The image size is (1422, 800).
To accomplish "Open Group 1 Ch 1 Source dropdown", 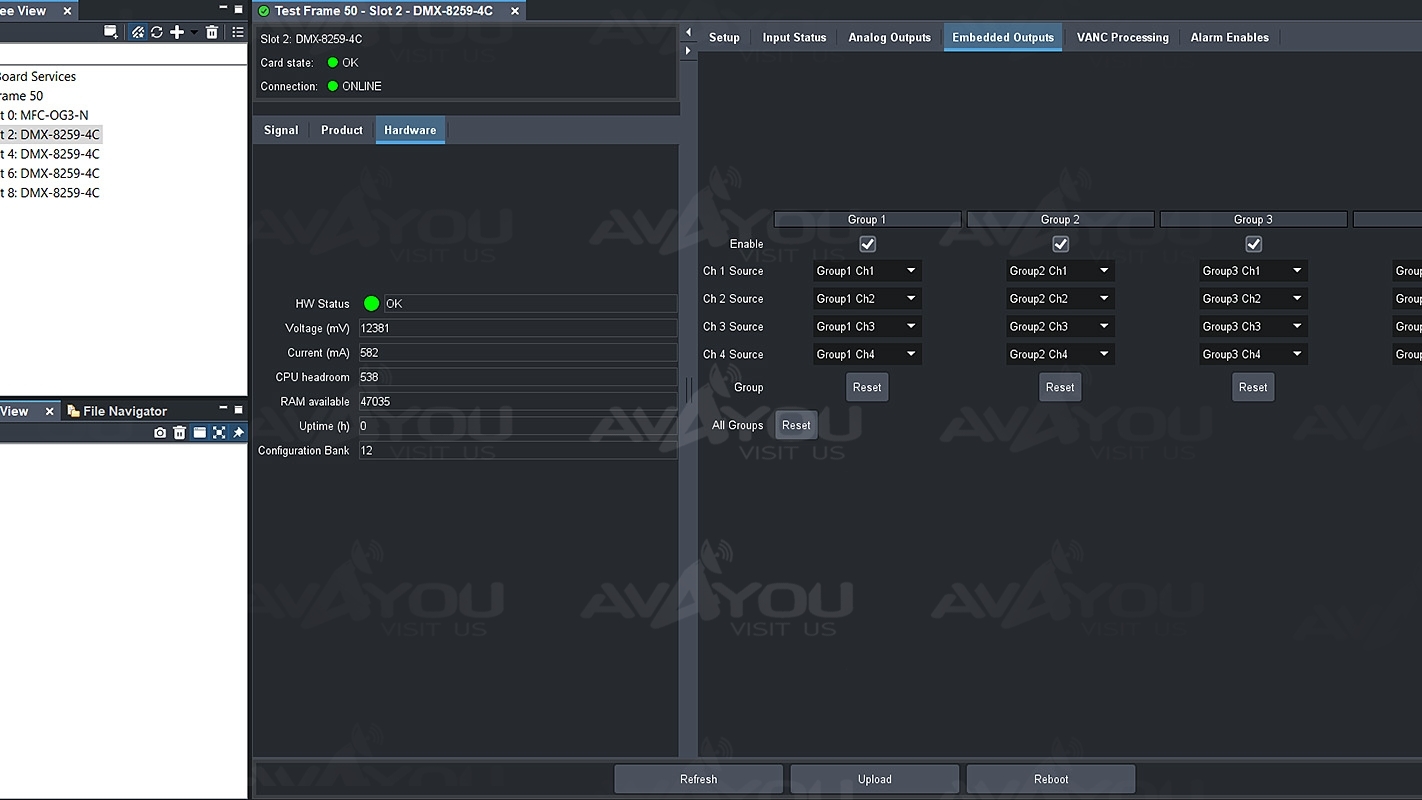I will pos(867,271).
